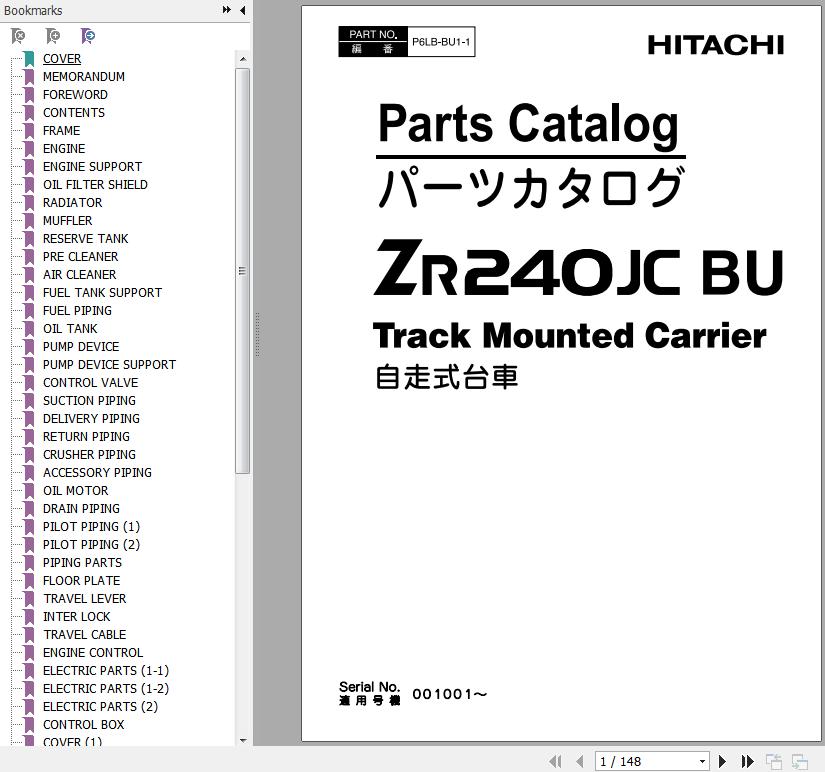Select the CRUSHER PIPING bookmark
825x772 pixels.
pos(89,455)
